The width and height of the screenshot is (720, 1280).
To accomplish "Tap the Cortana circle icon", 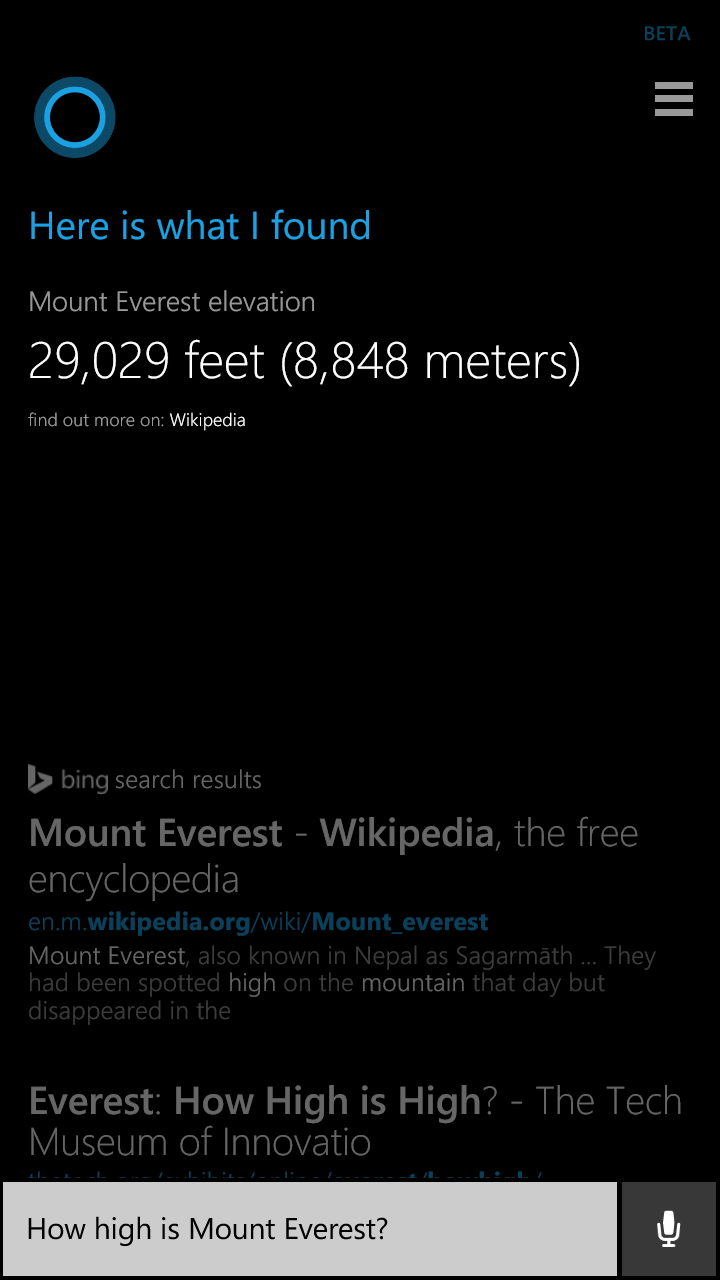I will (75, 117).
